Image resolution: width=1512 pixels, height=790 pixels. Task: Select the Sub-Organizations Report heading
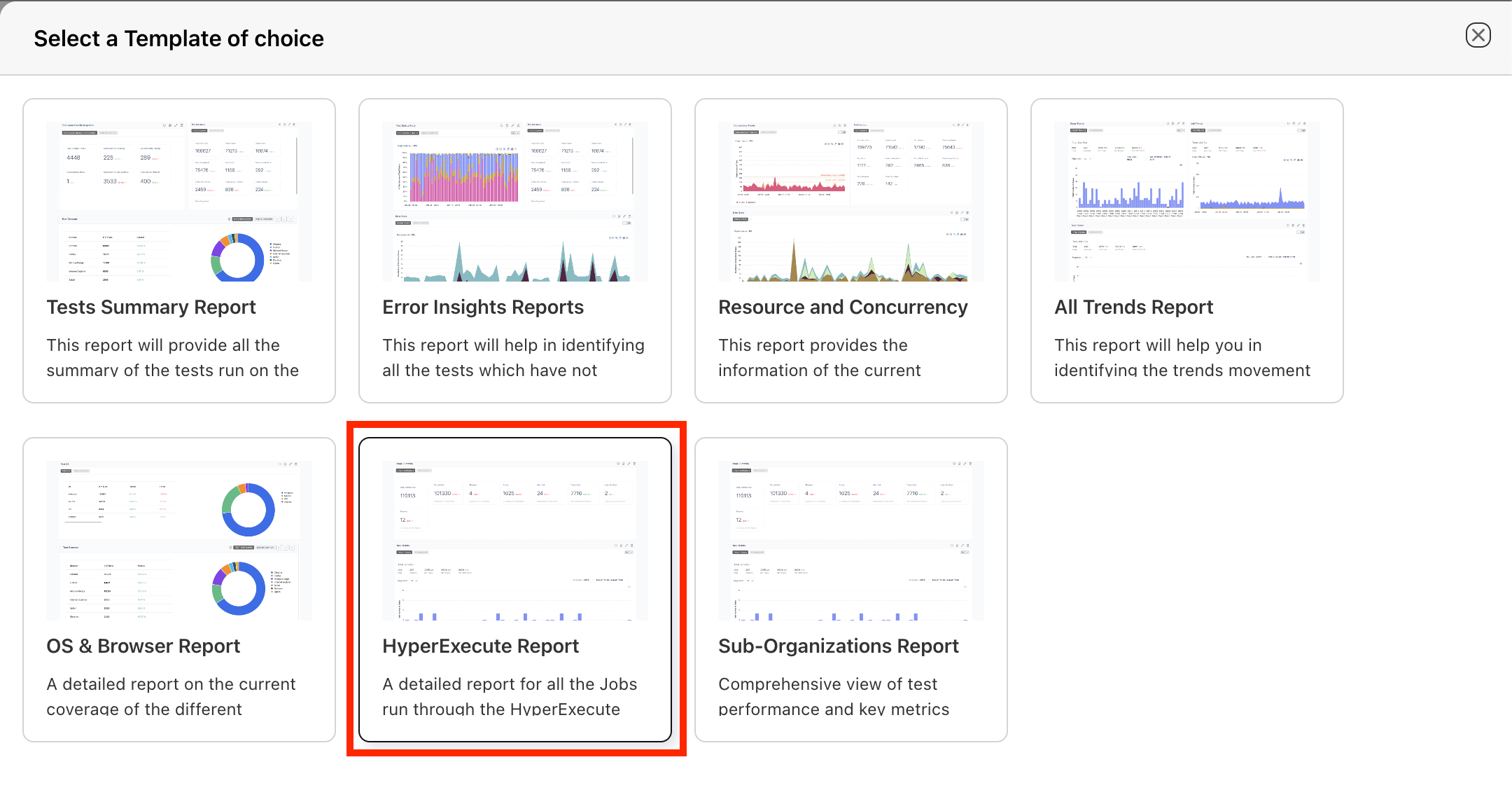coord(839,646)
